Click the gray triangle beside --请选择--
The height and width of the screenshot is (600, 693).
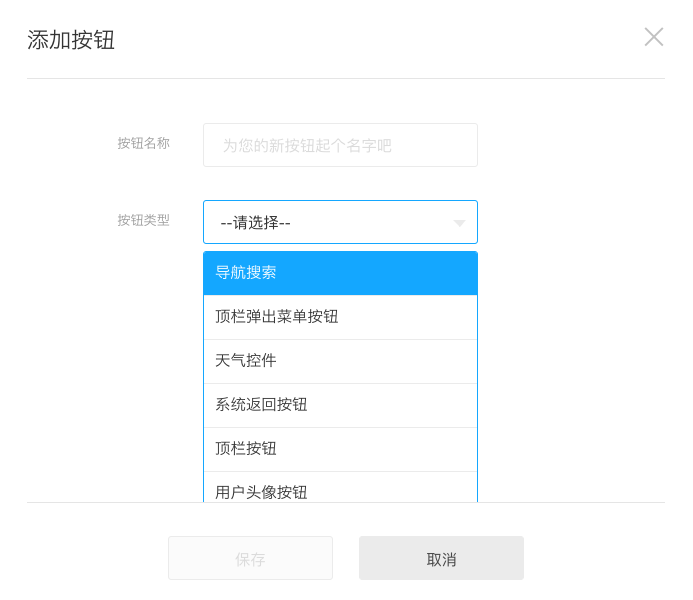[x=460, y=223]
